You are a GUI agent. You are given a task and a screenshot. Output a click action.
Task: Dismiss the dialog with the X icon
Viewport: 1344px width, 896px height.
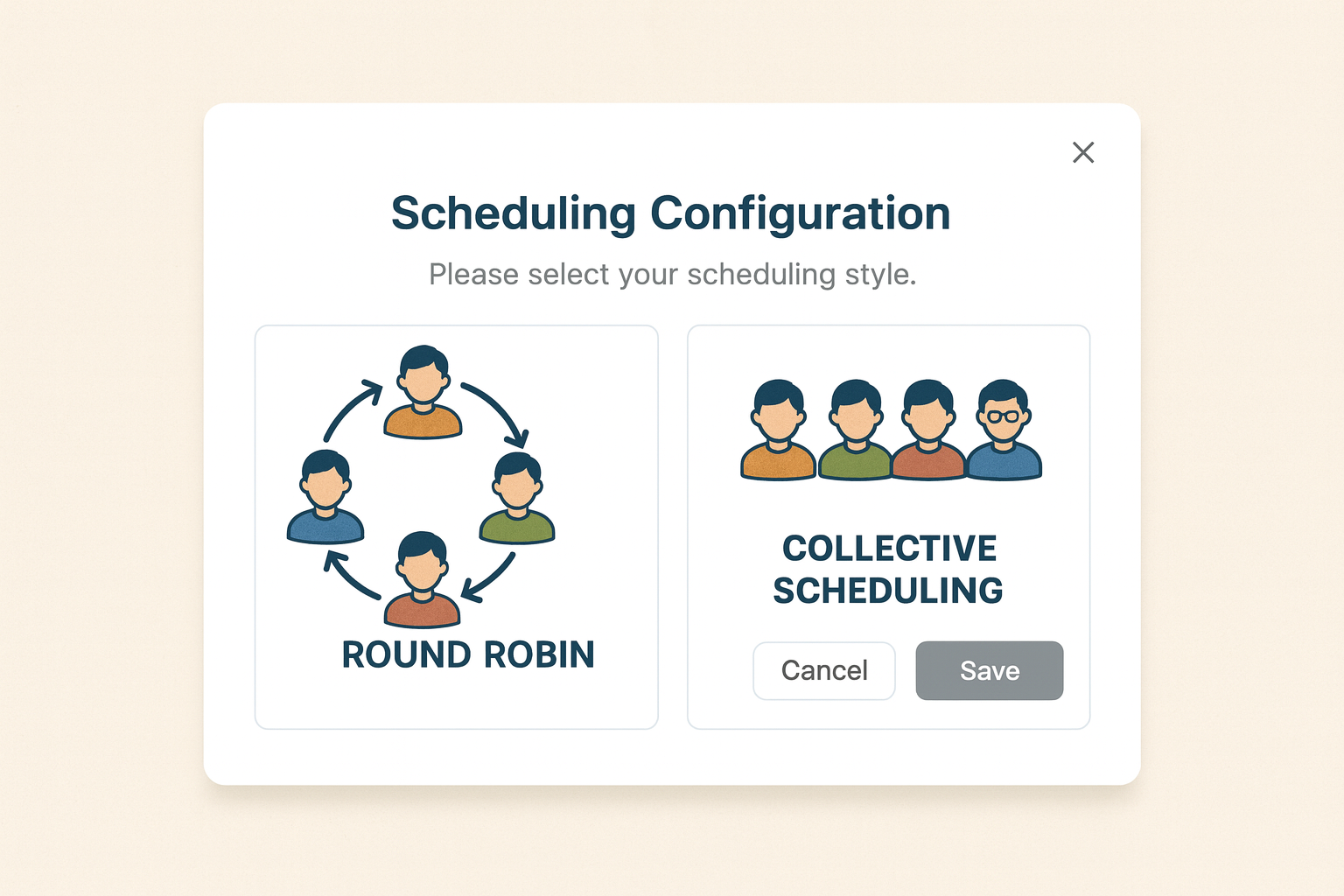(x=1083, y=152)
